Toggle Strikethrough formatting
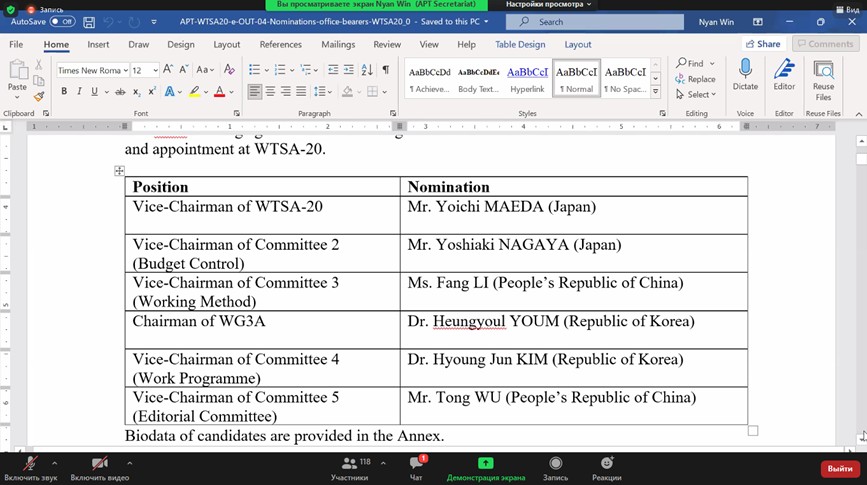The image size is (867, 485). (x=120, y=92)
